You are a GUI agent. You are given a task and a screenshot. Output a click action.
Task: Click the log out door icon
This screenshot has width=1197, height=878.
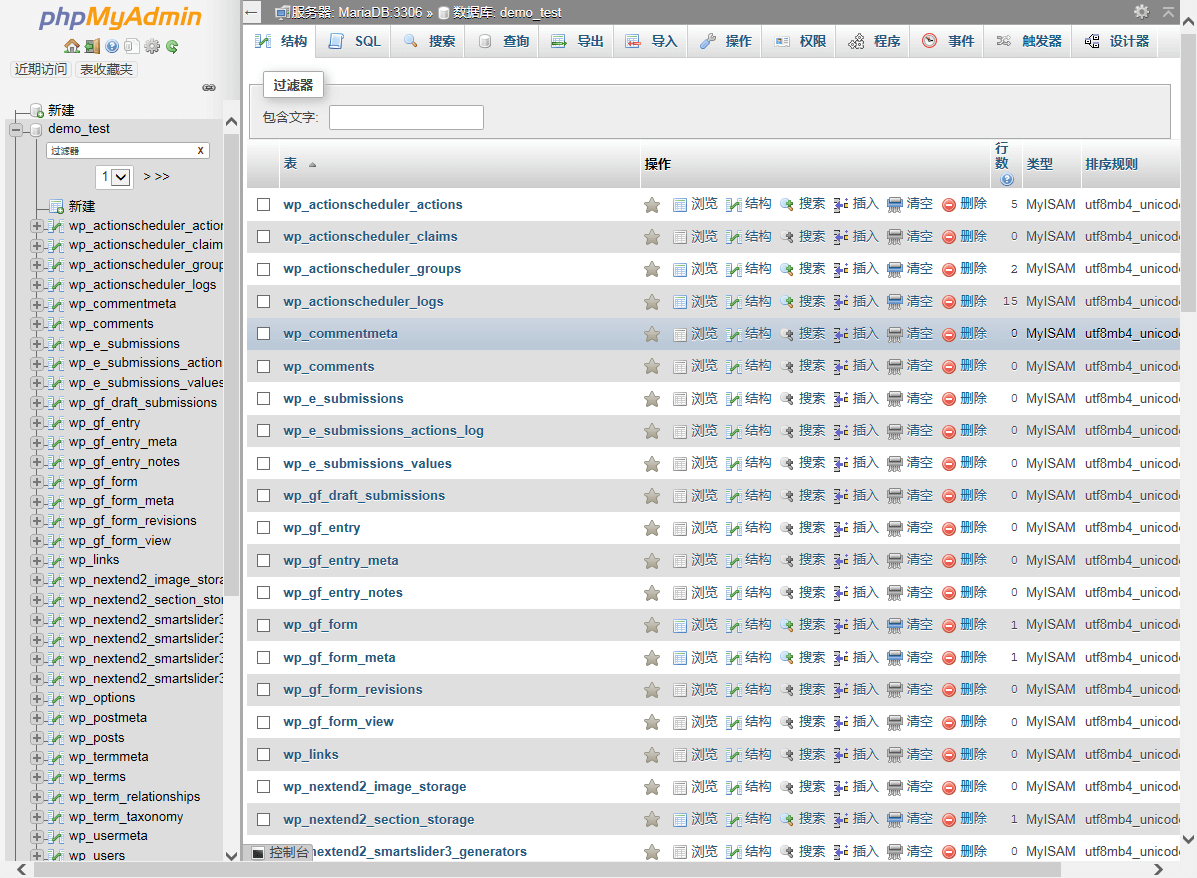tap(92, 46)
